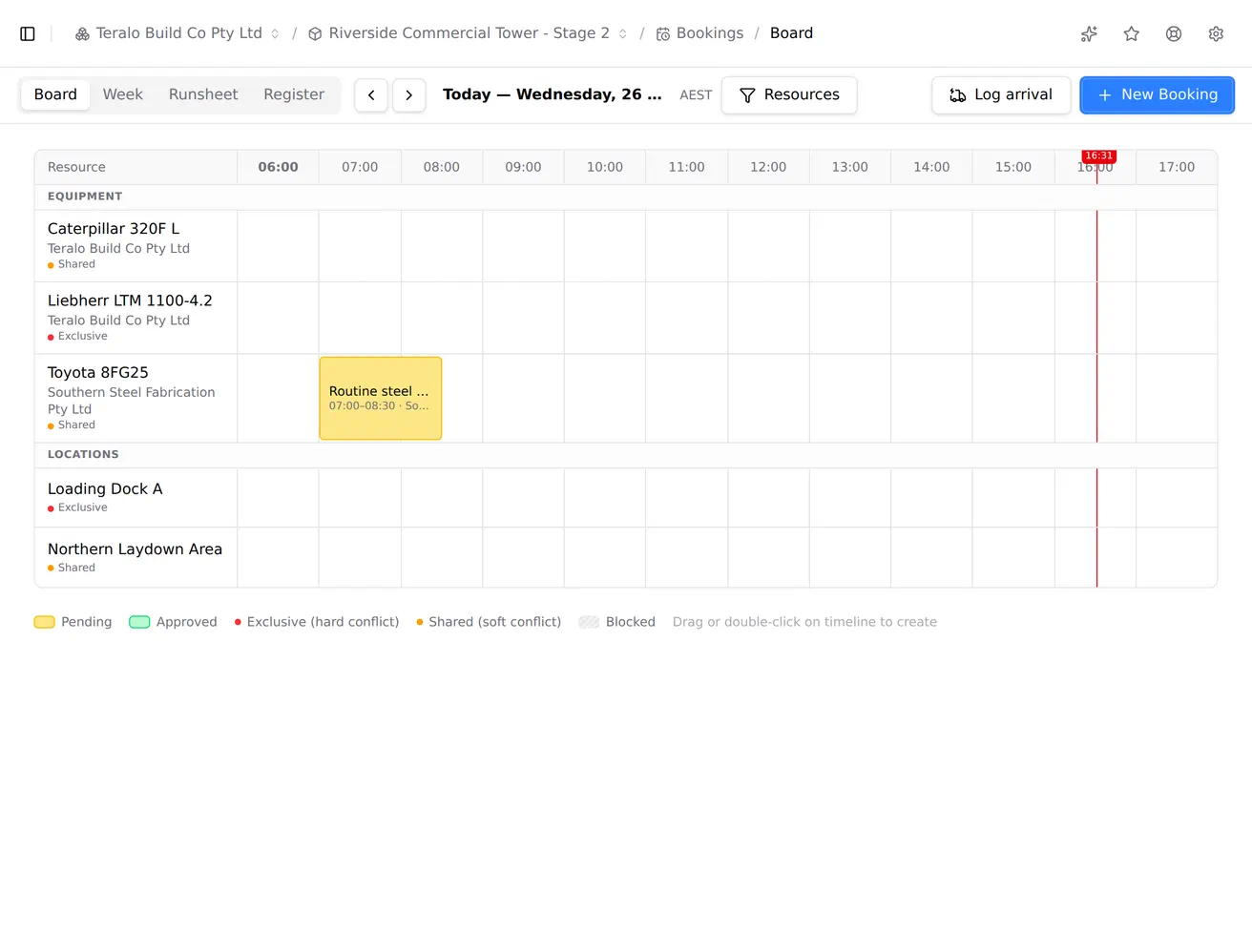Click the LOCATIONS section heading
1252x952 pixels.
[x=83, y=455]
